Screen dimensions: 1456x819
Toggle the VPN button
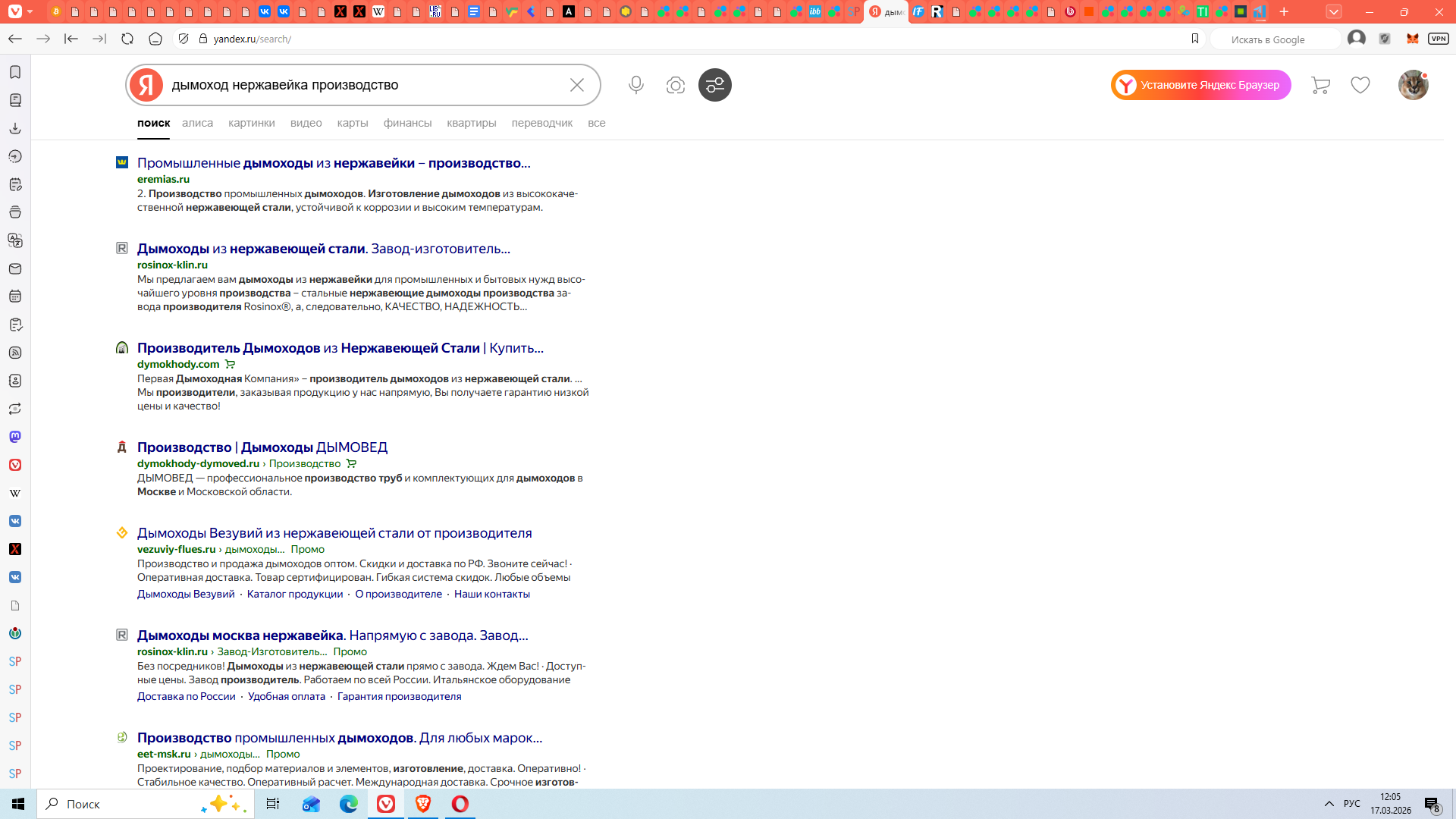(1439, 39)
